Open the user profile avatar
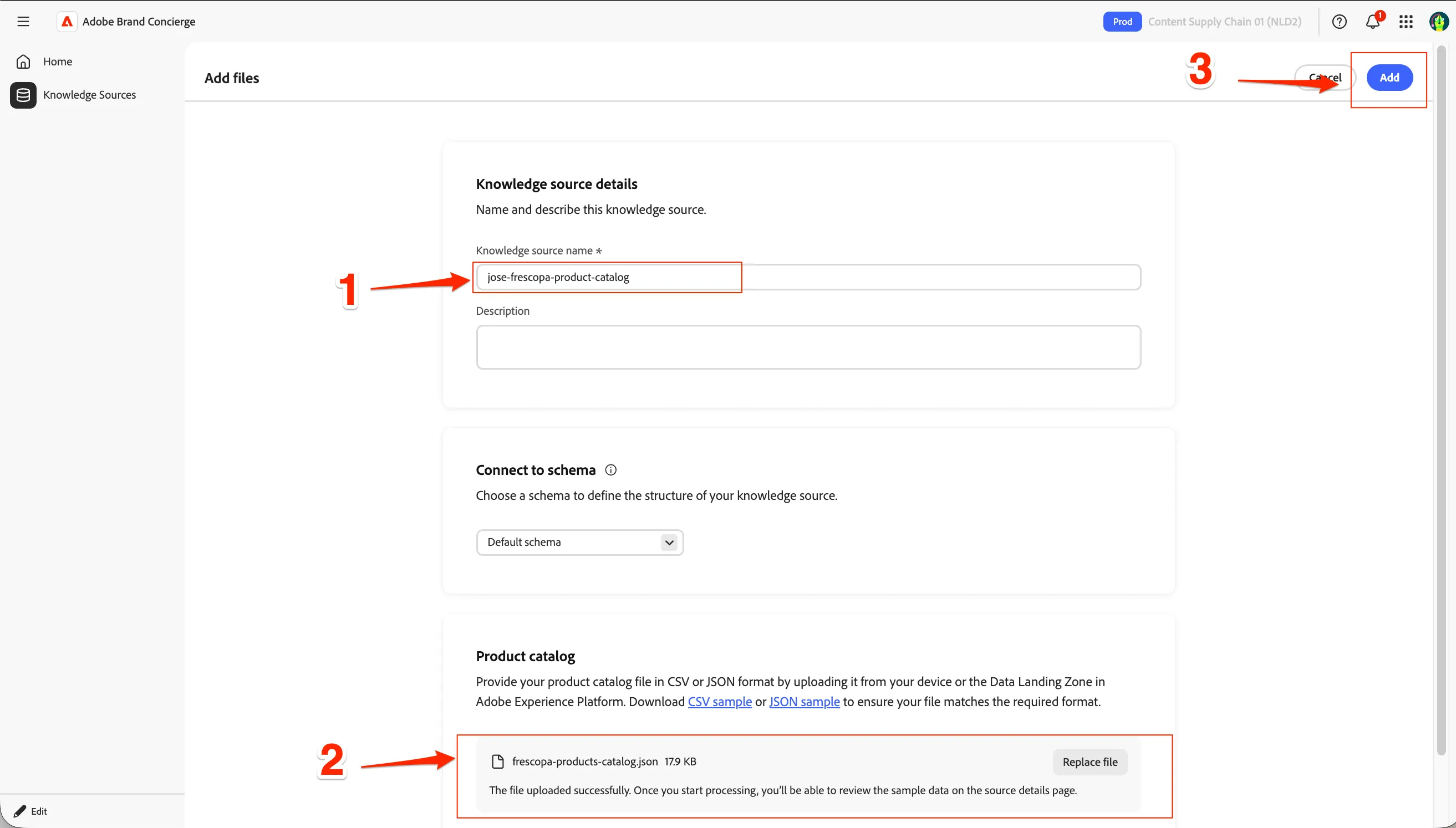This screenshot has height=828, width=1456. 1439,22
